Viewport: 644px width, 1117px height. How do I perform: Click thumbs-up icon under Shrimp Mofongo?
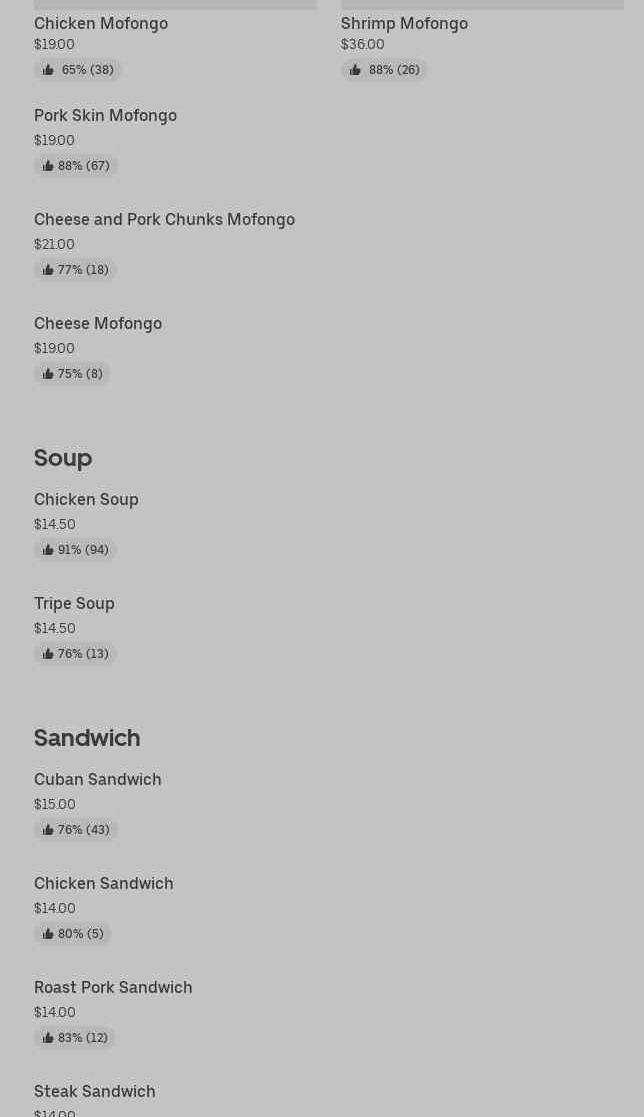(355, 70)
